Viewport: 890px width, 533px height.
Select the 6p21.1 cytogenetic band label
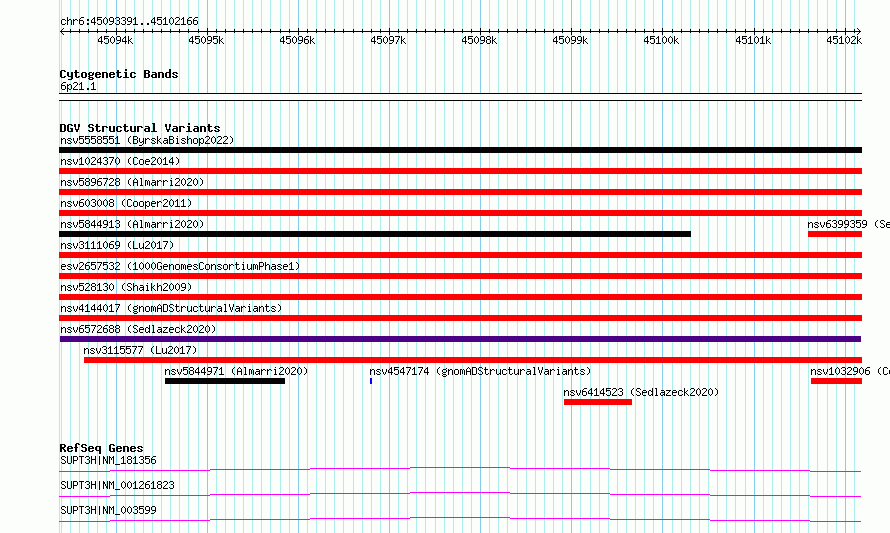click(x=78, y=86)
